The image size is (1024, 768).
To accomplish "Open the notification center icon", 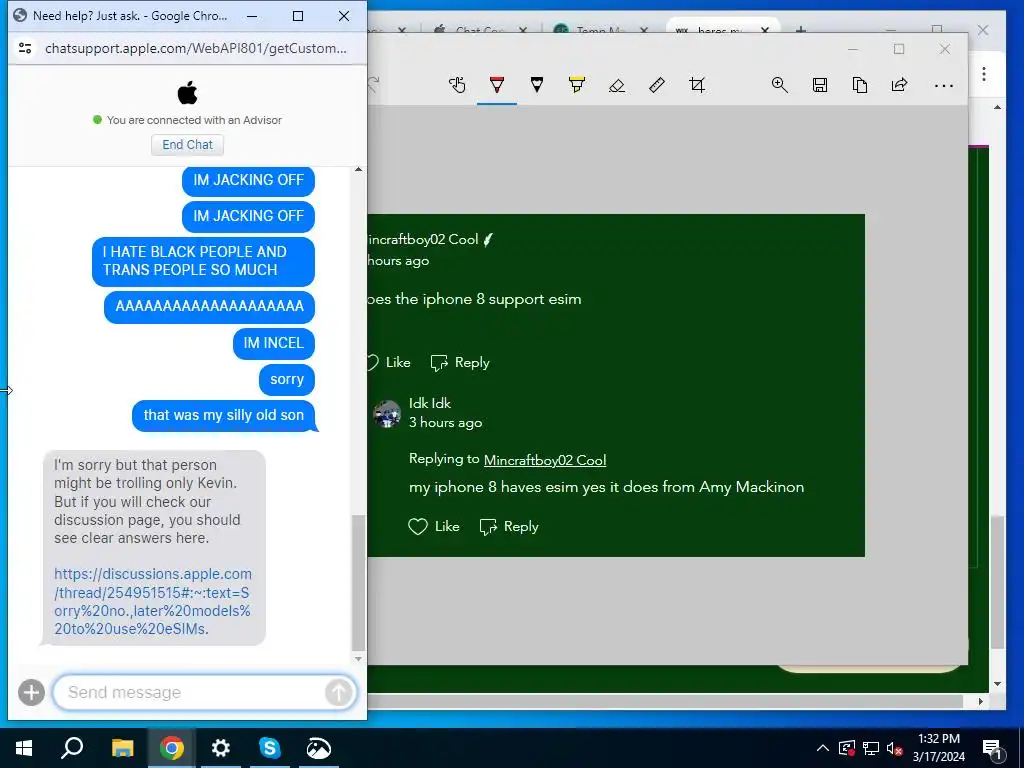I will (x=991, y=748).
